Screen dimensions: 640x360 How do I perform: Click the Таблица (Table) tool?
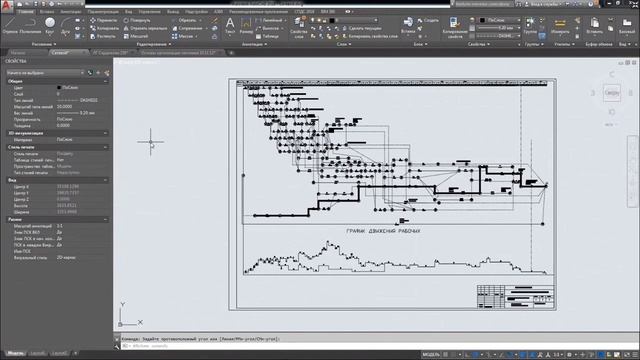[x=267, y=36]
